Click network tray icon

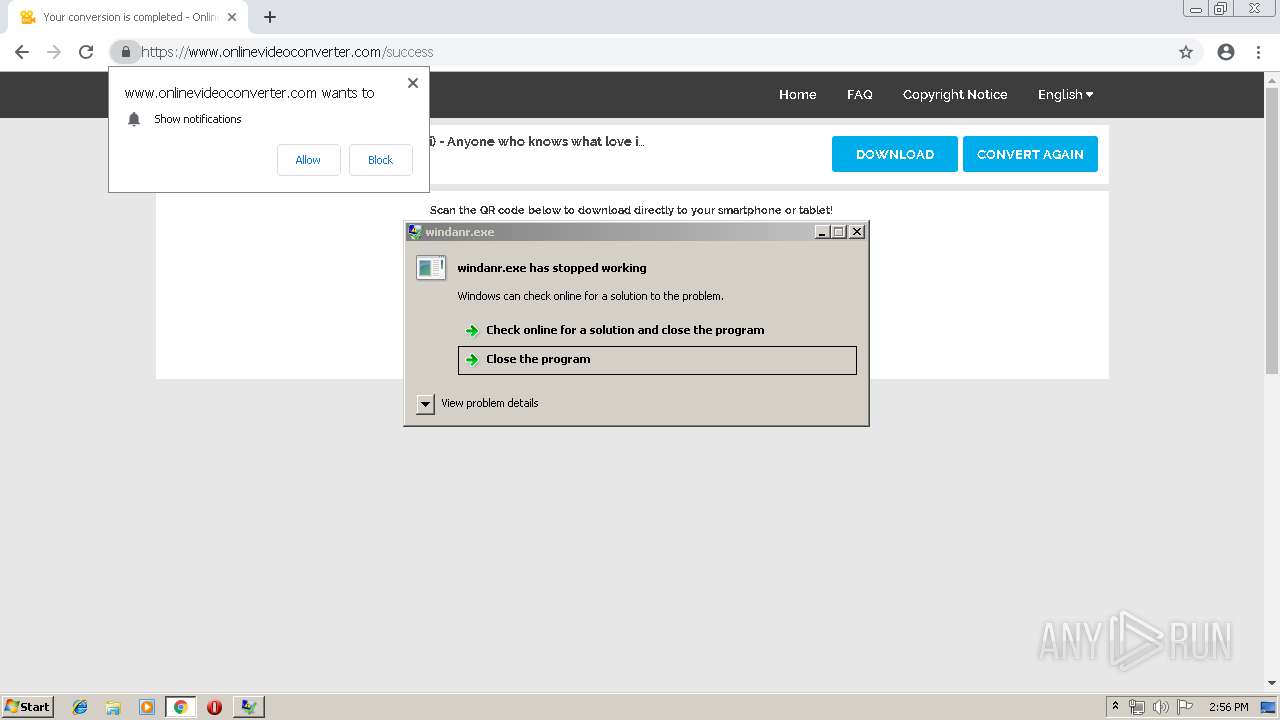[1137, 707]
